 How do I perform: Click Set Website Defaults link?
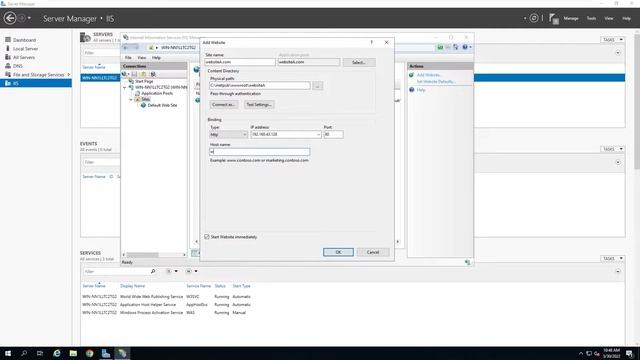tap(436, 82)
